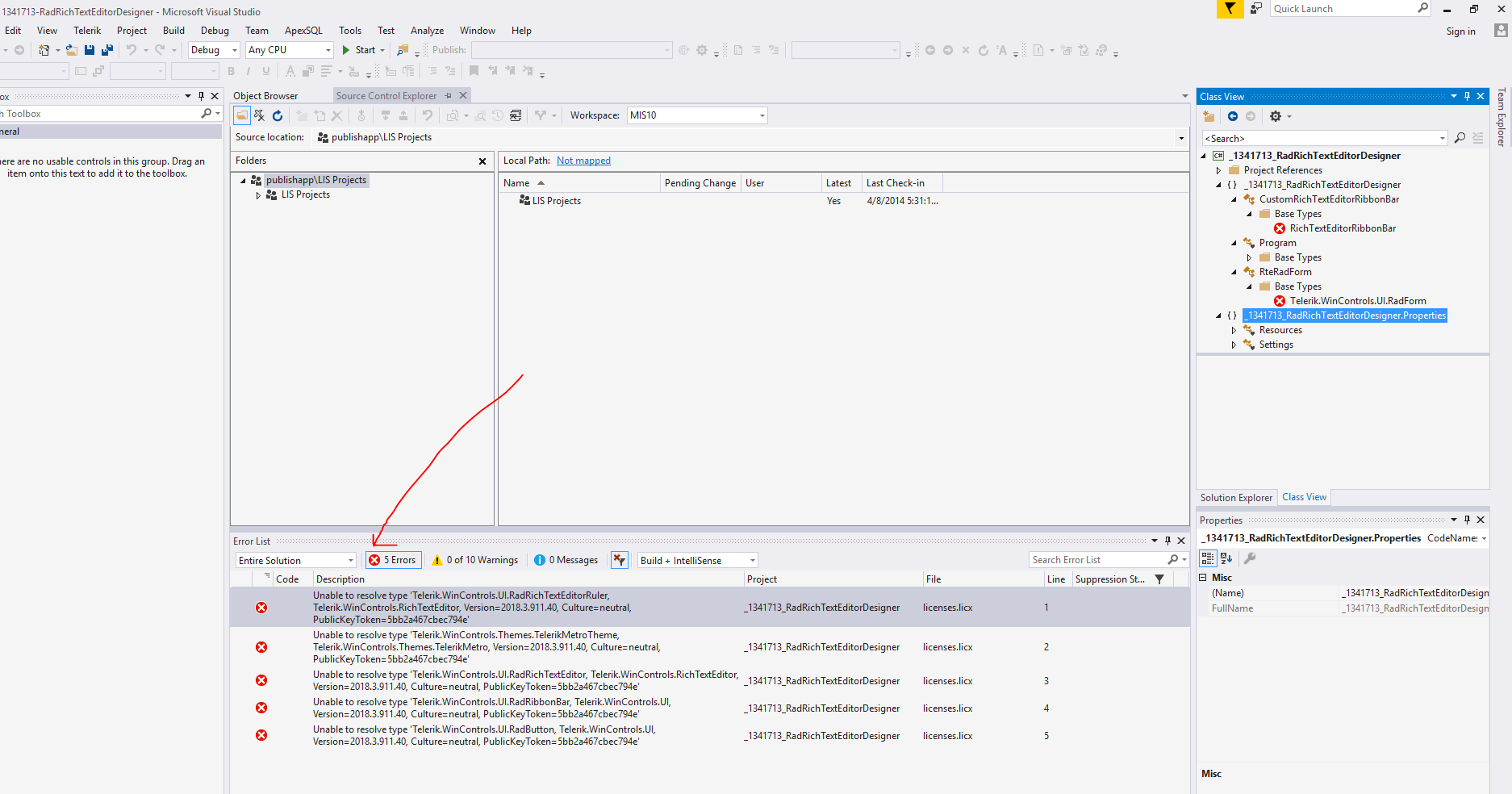Open Class View settings gear
Screen dimensions: 1512x794
click(x=1276, y=116)
